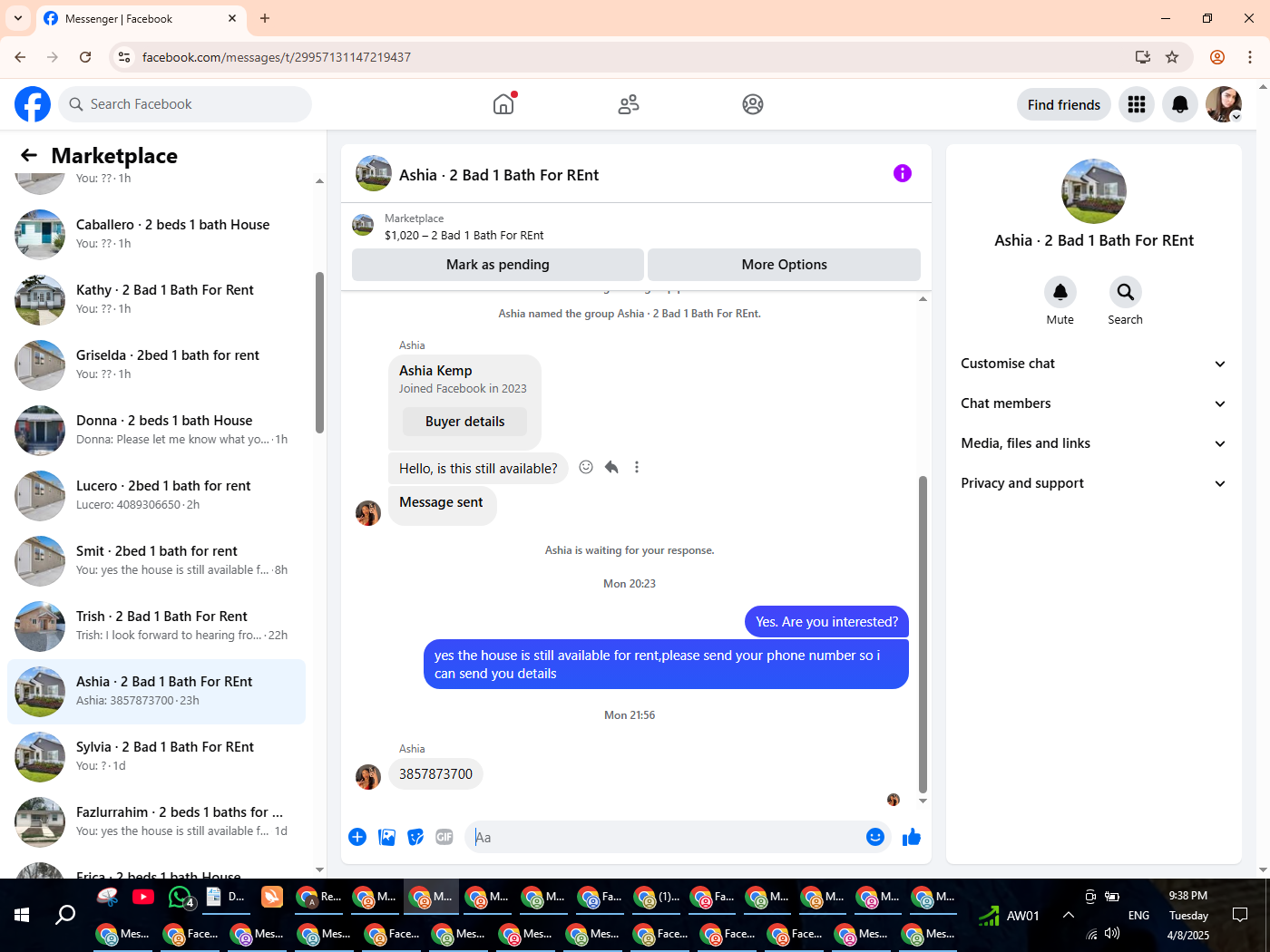Open the emoji picker in message box

click(x=875, y=837)
